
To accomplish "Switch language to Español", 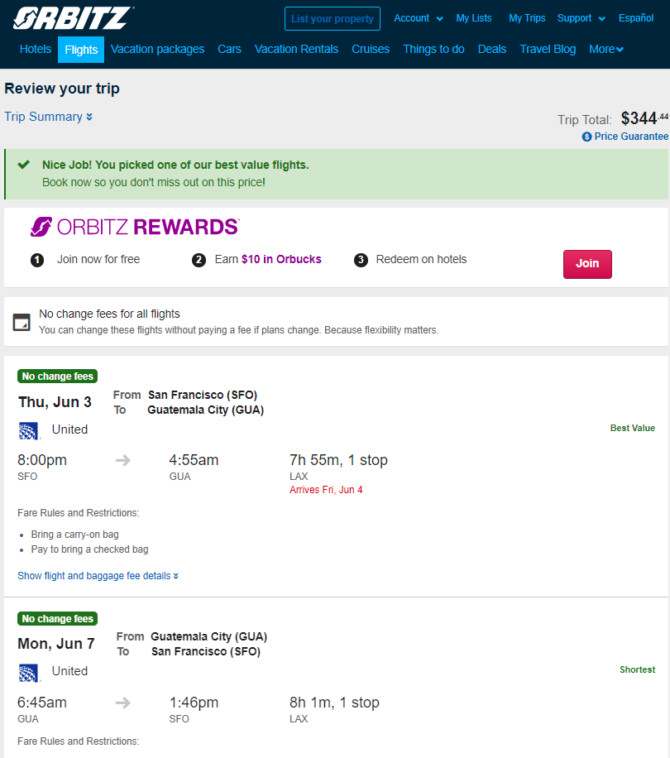I will (636, 18).
